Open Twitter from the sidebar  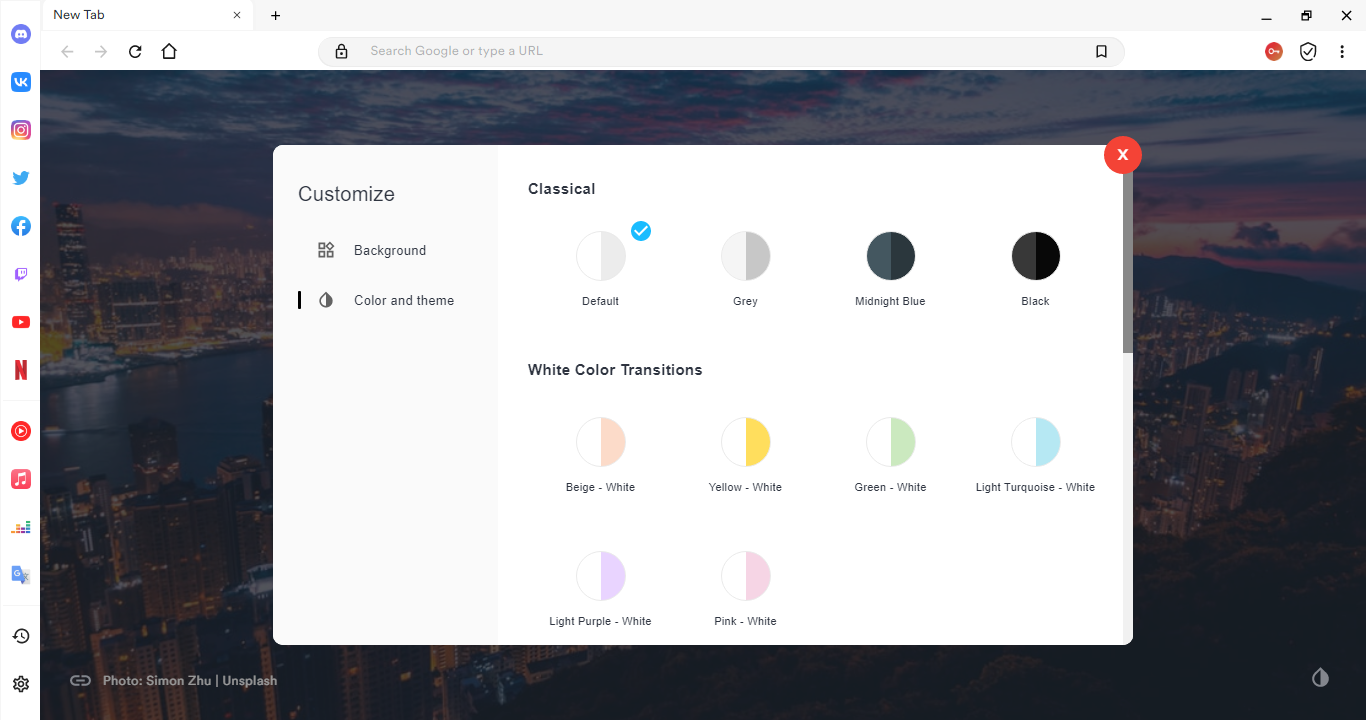tap(20, 177)
